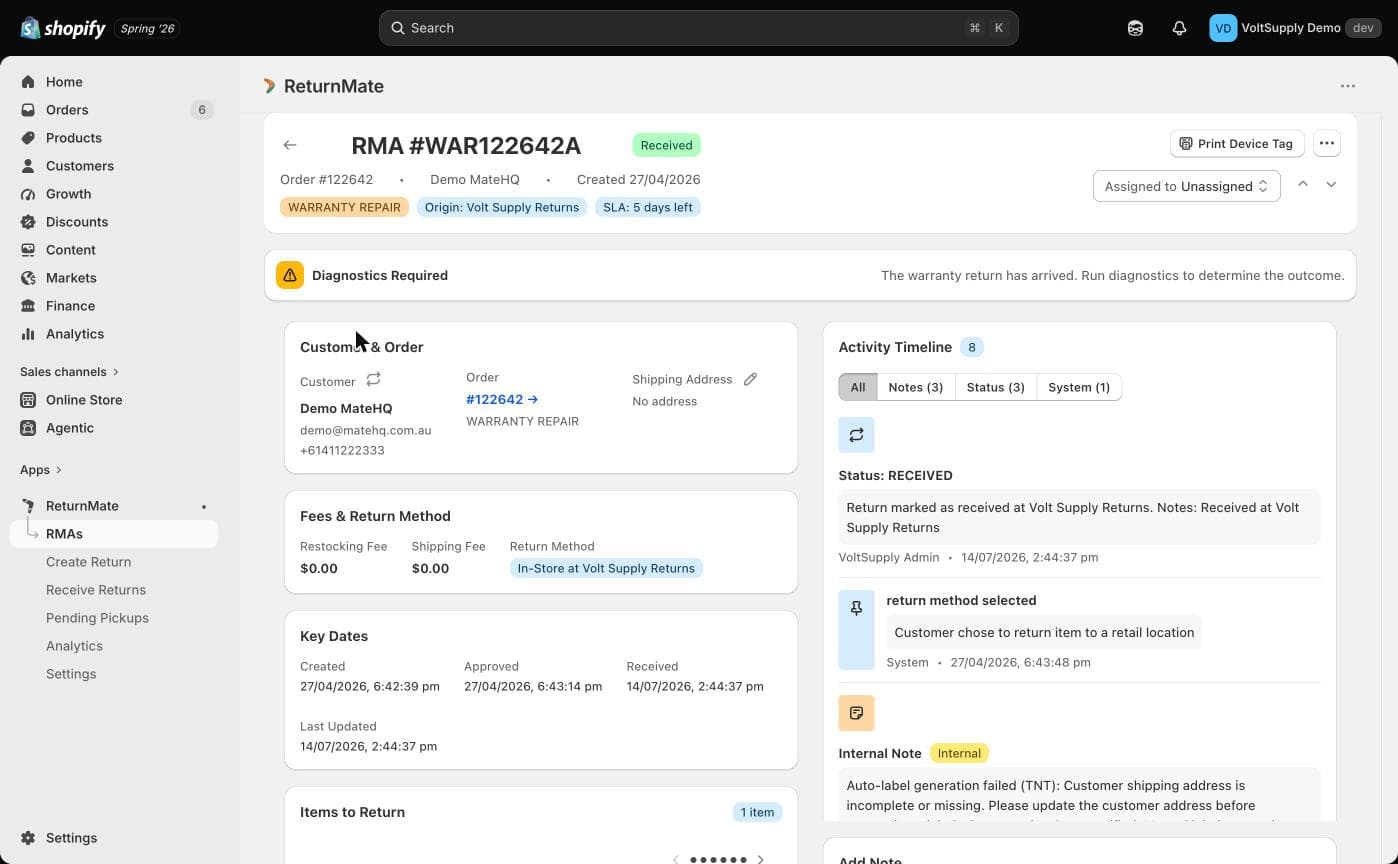Click Orders count badge 6

click(x=202, y=110)
